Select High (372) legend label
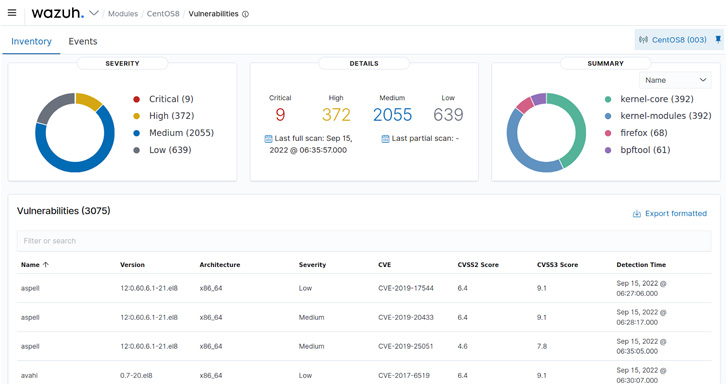Screen dimensions: 728x384 click(171, 116)
